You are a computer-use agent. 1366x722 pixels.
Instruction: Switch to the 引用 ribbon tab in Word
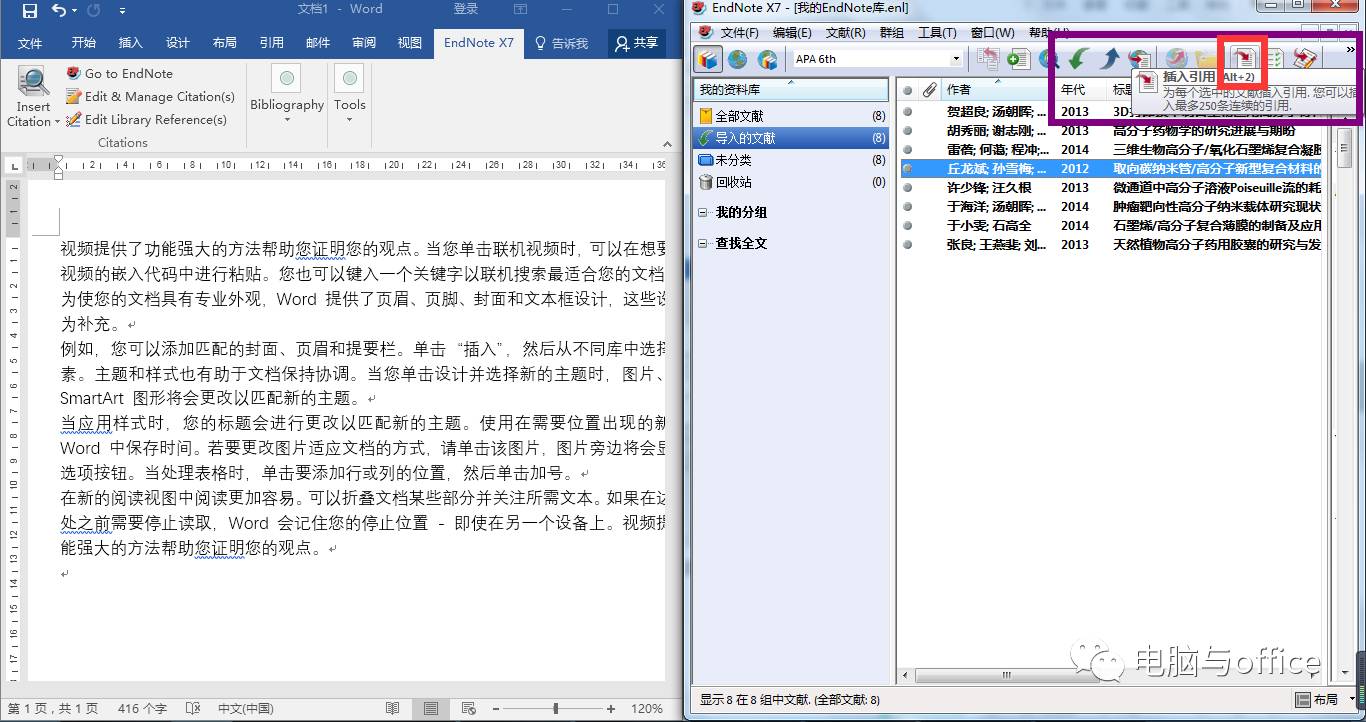(x=271, y=42)
